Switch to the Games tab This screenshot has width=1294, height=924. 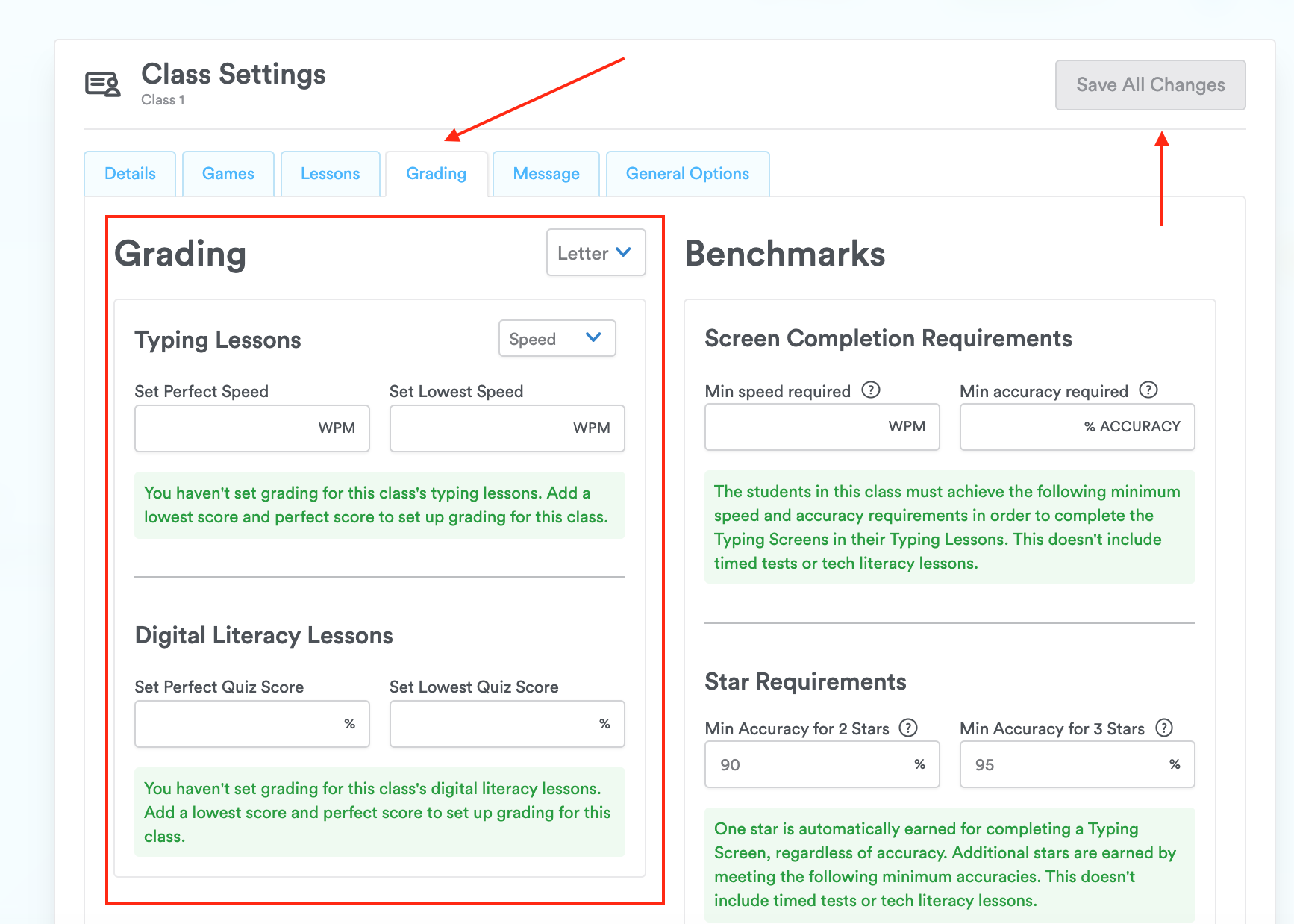click(228, 173)
